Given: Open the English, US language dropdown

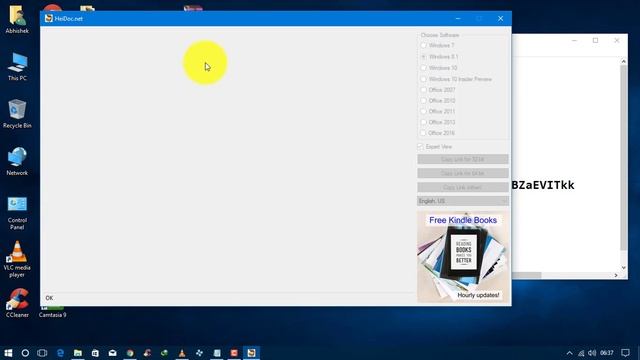Looking at the screenshot, I should click(x=462, y=201).
